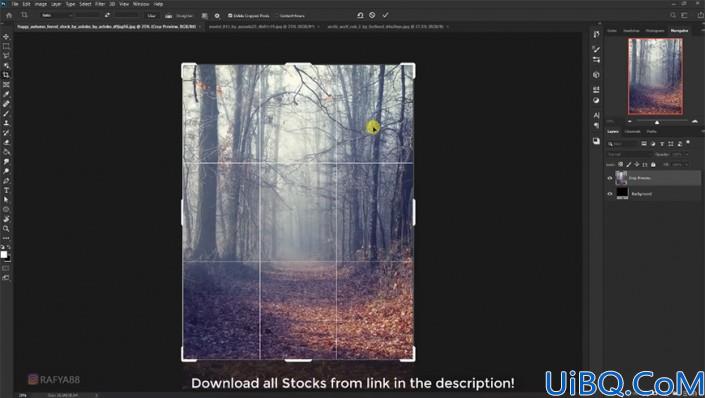Open the Window menu
705x398 pixels.
(x=141, y=4)
